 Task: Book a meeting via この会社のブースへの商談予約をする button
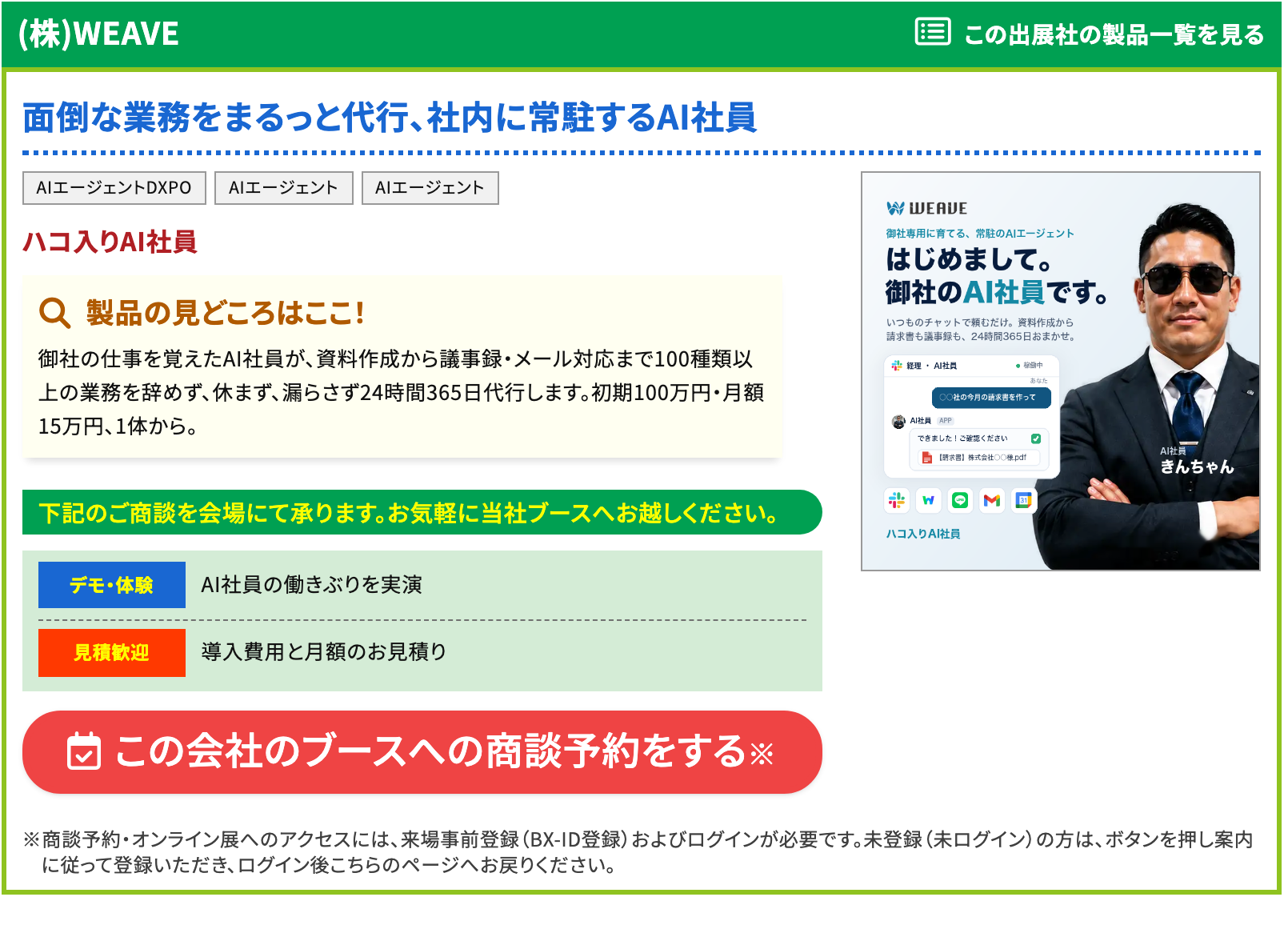[422, 752]
